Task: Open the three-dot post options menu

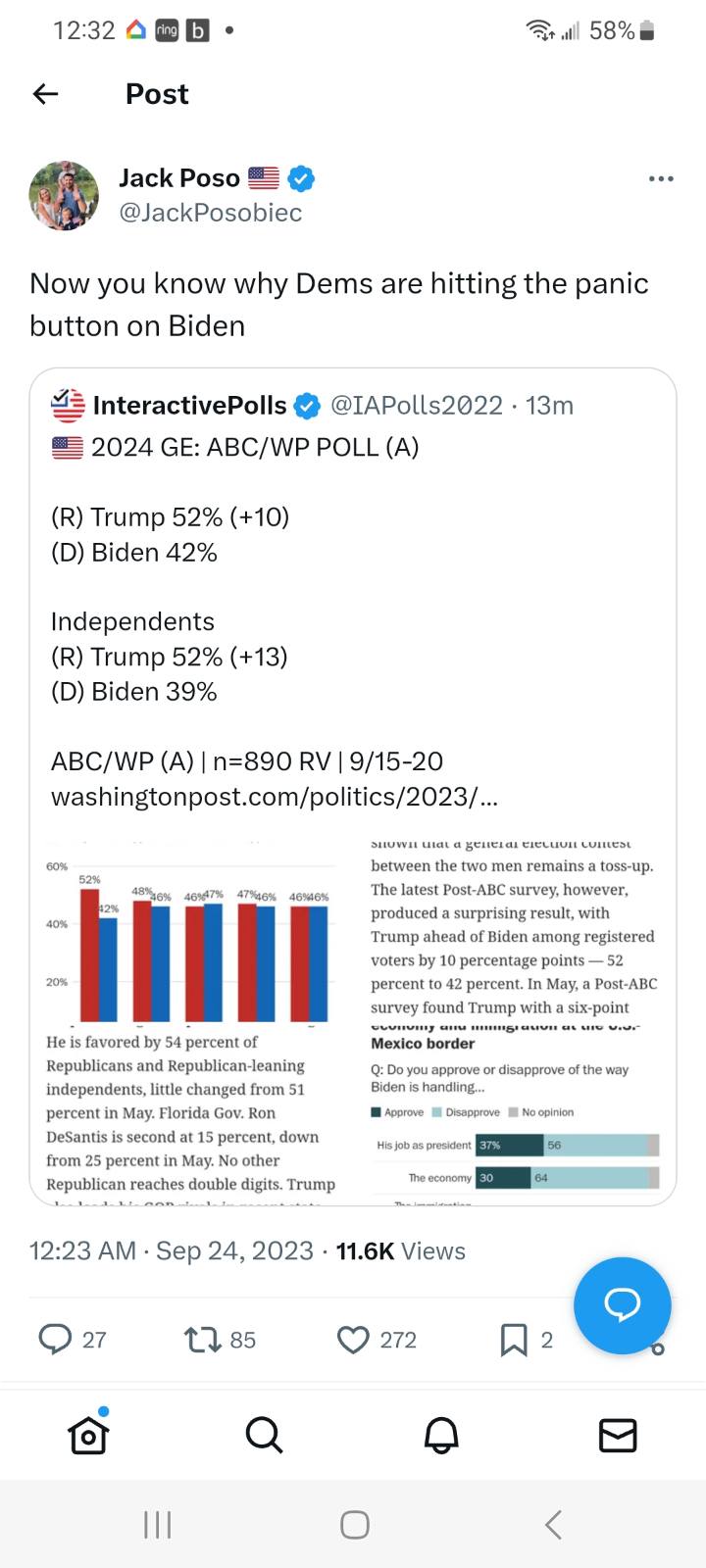Action: 661,178
